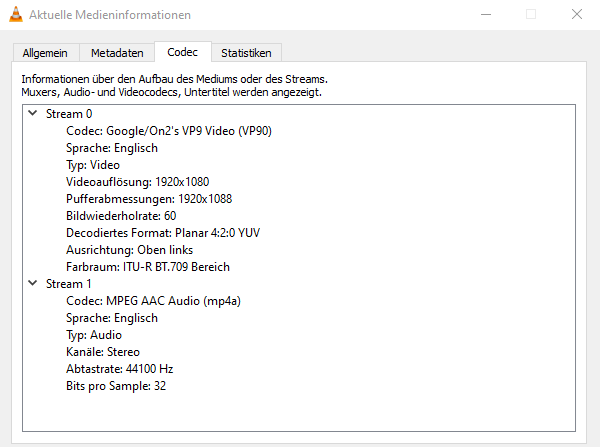600x447 pixels.
Task: Select the Abtastrate 44100 Hz row
Action: point(120,369)
